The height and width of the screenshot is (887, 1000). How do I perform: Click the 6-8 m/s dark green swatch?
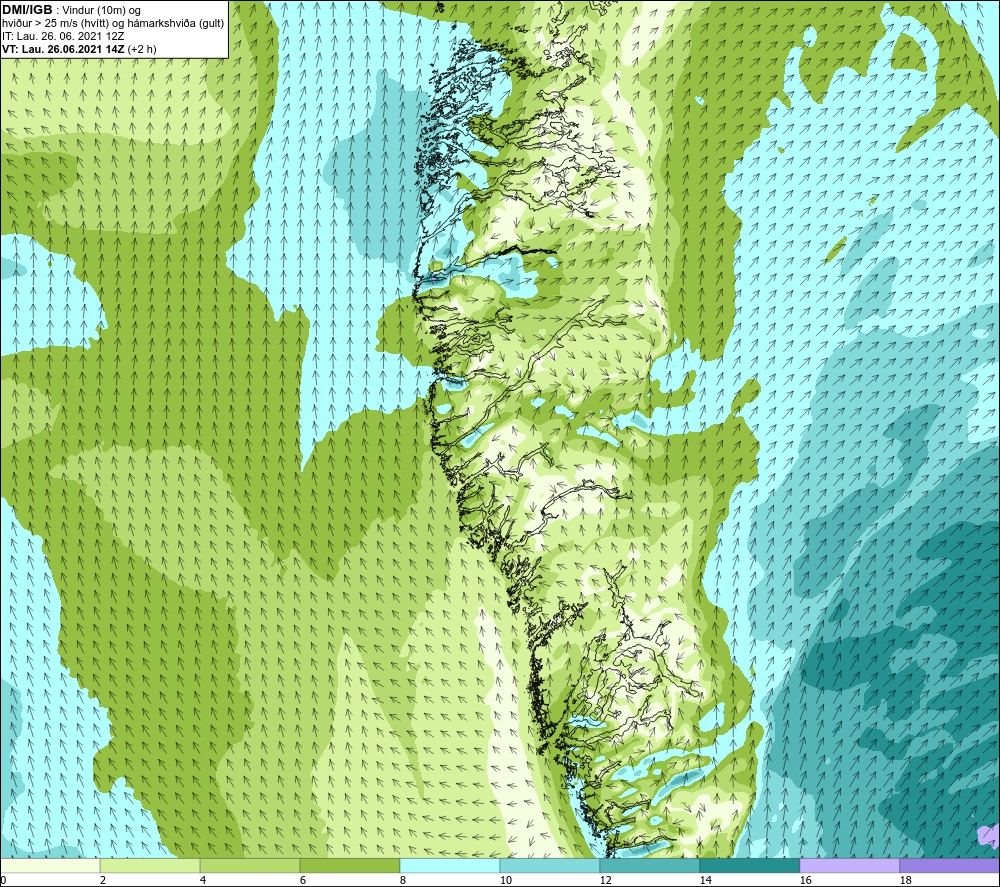click(349, 865)
